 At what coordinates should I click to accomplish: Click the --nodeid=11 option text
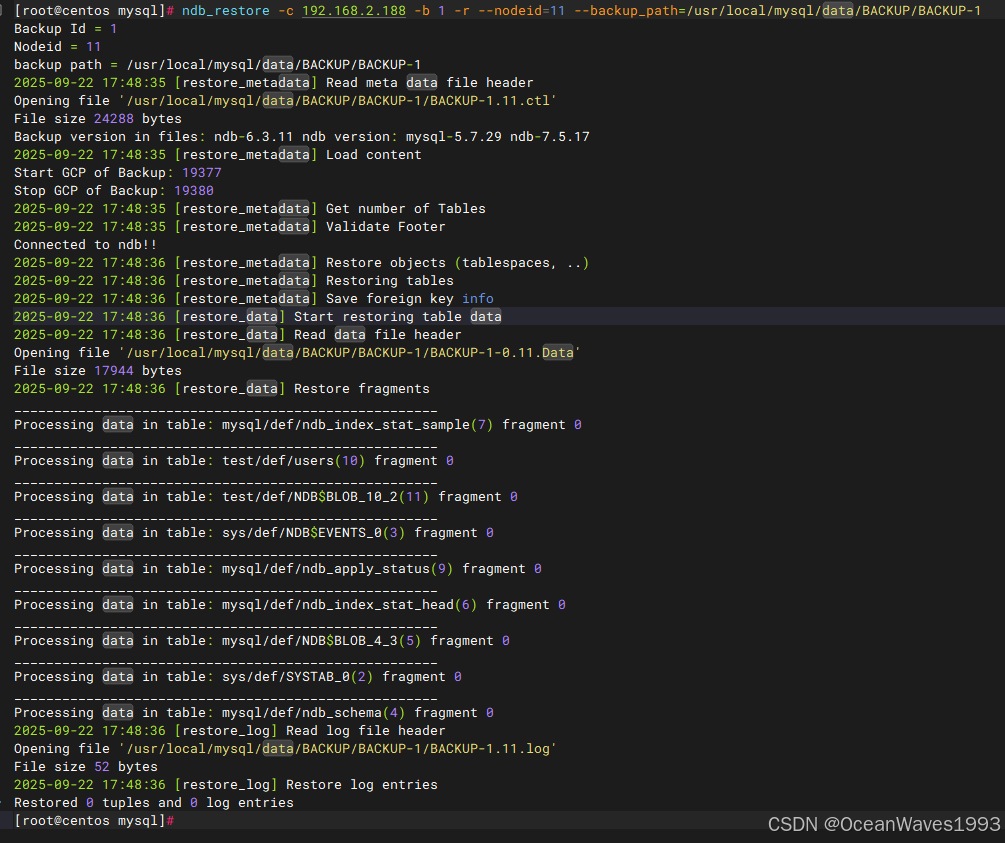(522, 11)
